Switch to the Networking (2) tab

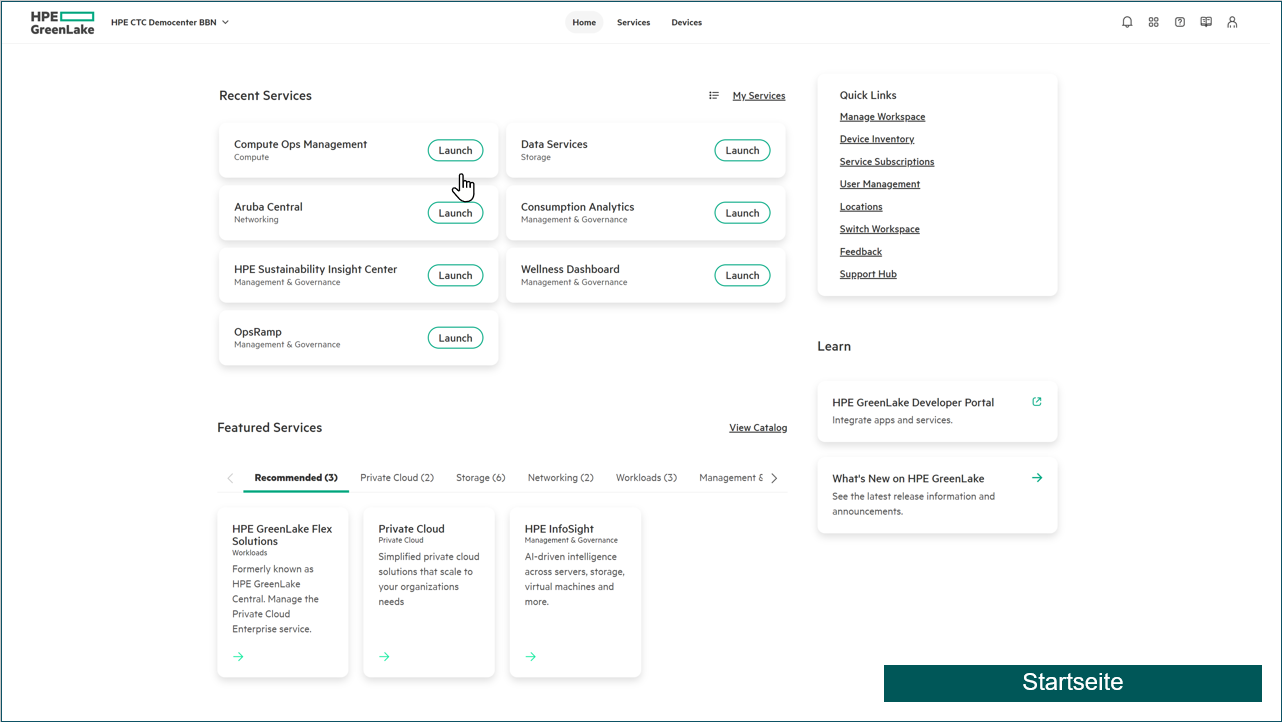561,478
